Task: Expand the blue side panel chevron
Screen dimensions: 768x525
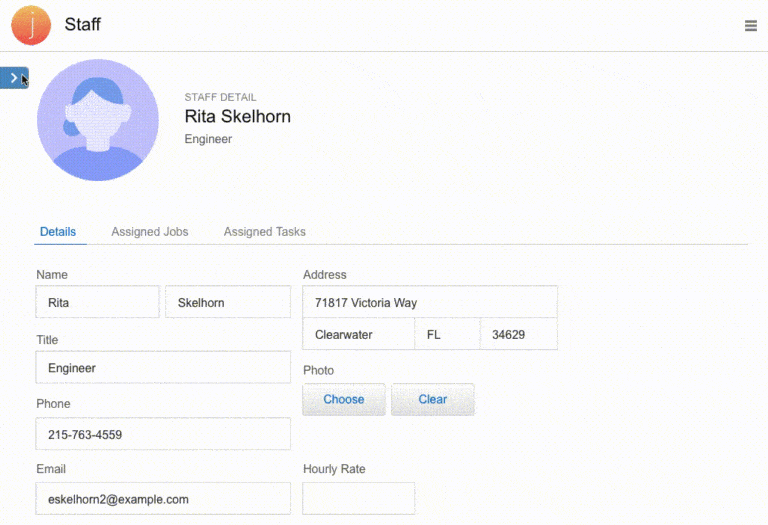Action: [x=13, y=78]
